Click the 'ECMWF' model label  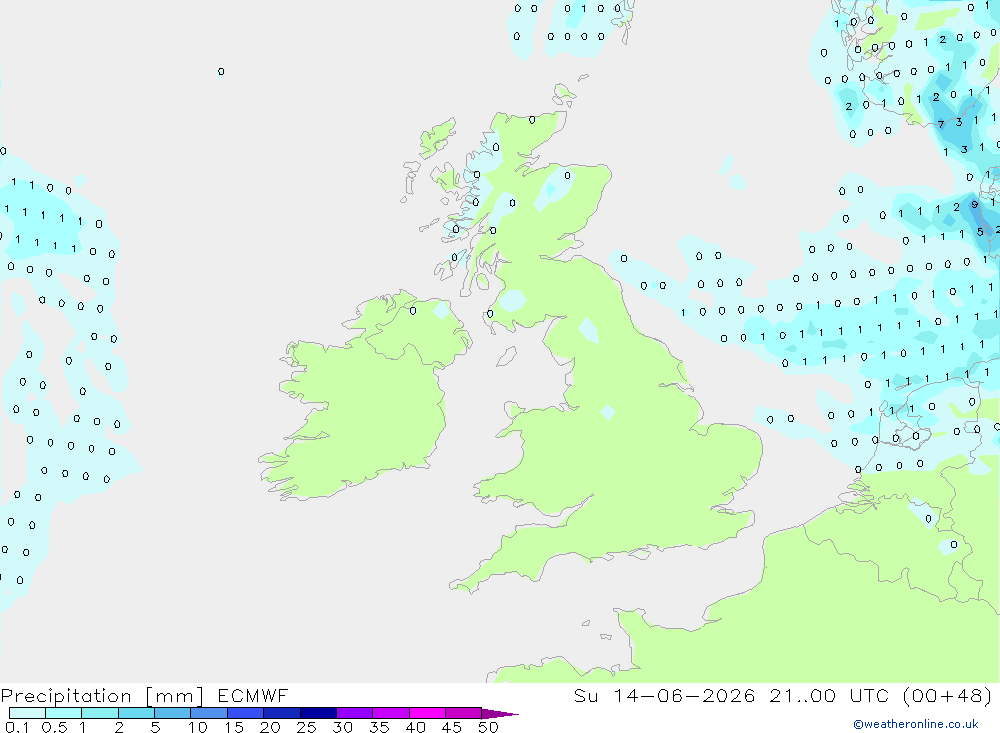[x=253, y=695]
